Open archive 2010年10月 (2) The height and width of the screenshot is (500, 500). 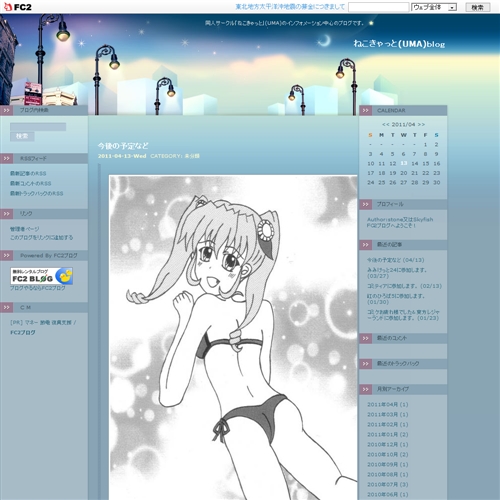click(x=388, y=454)
